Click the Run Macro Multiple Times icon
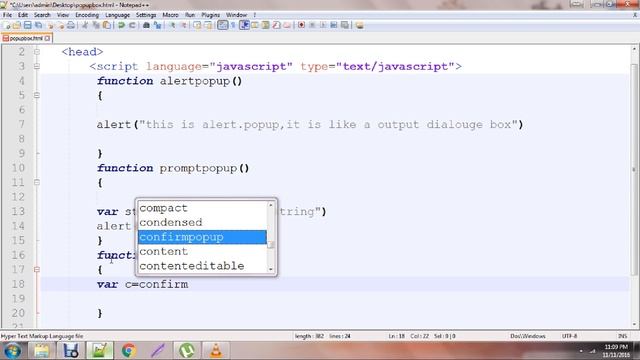Viewport: 640px width, 360px height. tap(334, 25)
